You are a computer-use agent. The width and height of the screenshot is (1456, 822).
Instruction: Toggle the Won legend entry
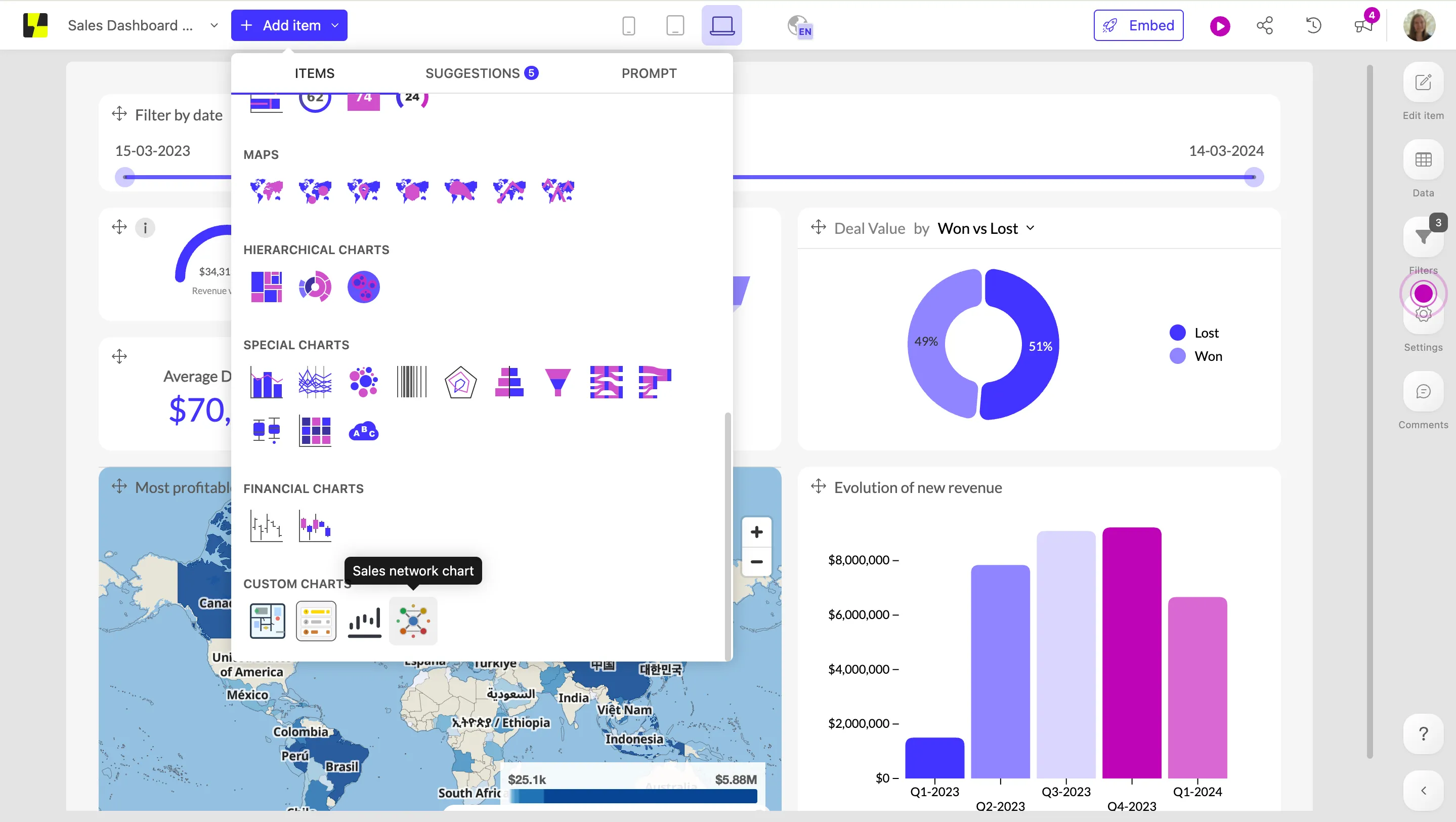[1196, 356]
